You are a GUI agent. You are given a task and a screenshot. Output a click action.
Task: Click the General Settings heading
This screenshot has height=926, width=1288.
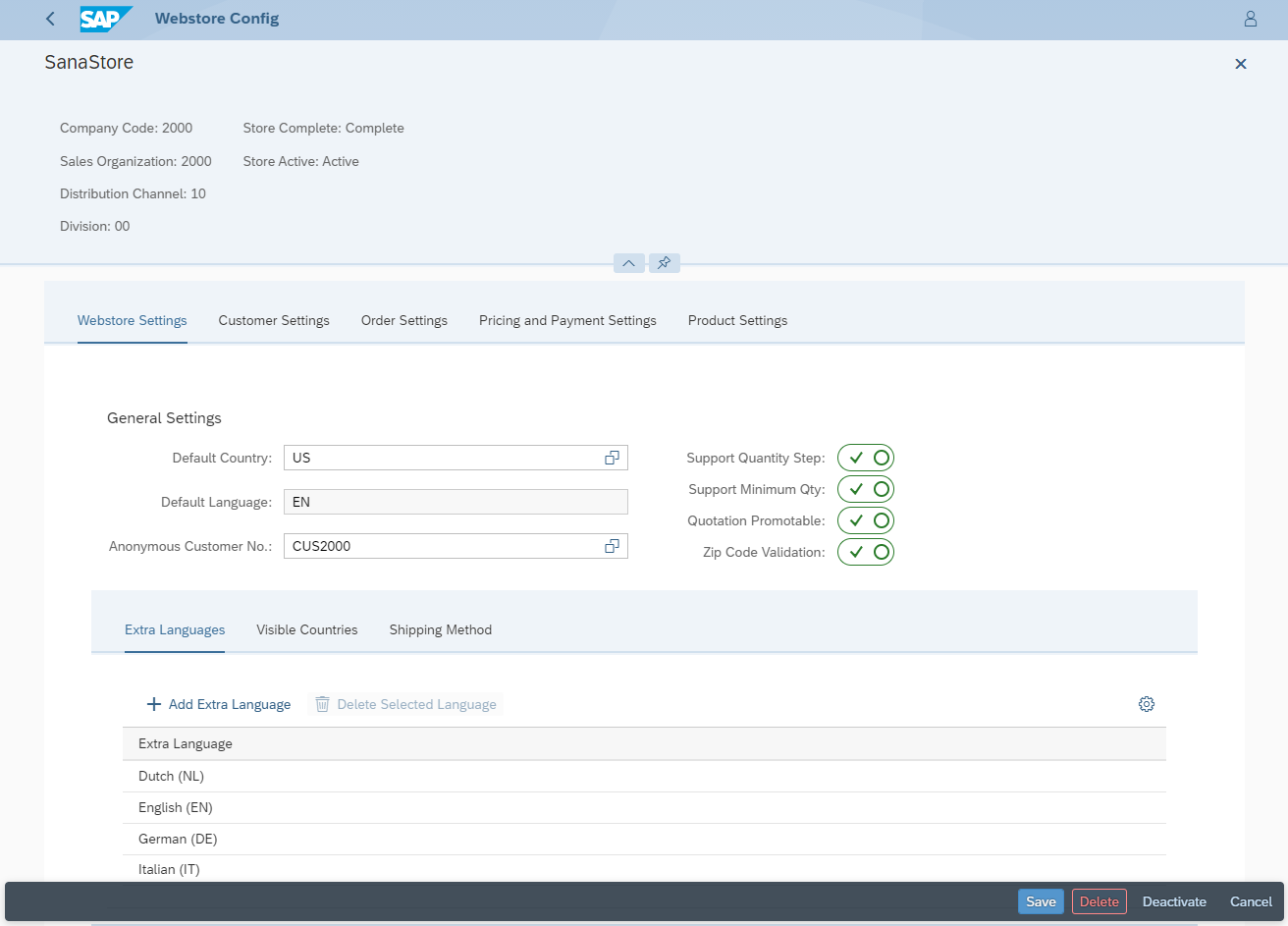click(164, 417)
